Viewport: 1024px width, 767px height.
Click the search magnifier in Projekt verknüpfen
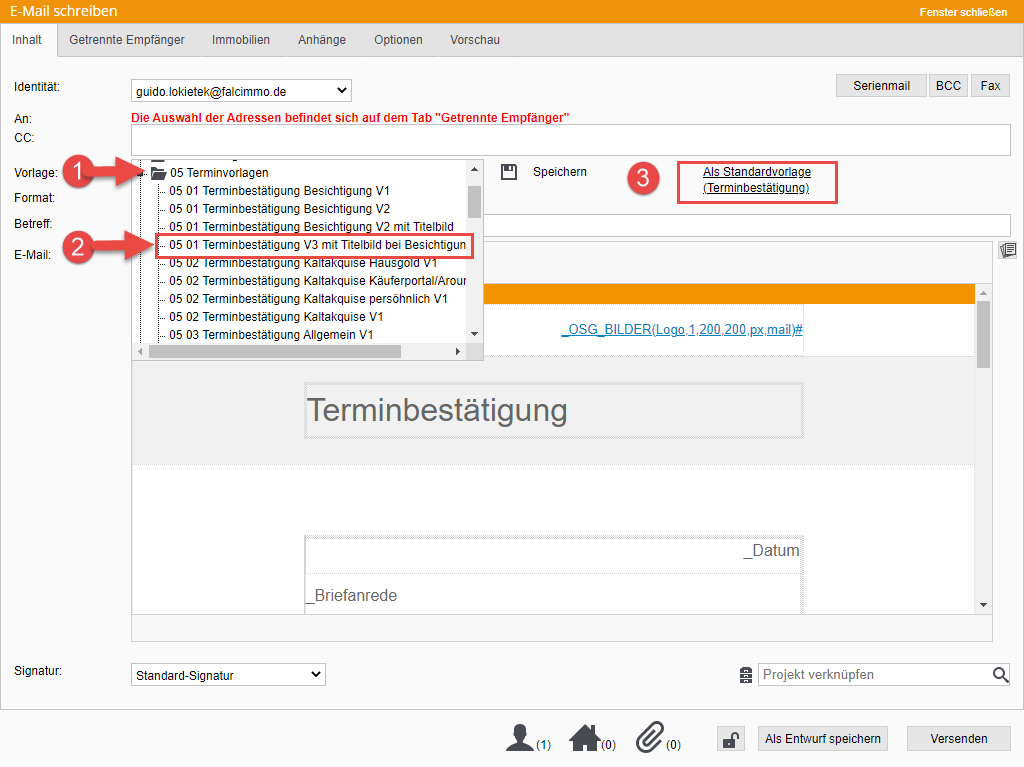[1000, 675]
